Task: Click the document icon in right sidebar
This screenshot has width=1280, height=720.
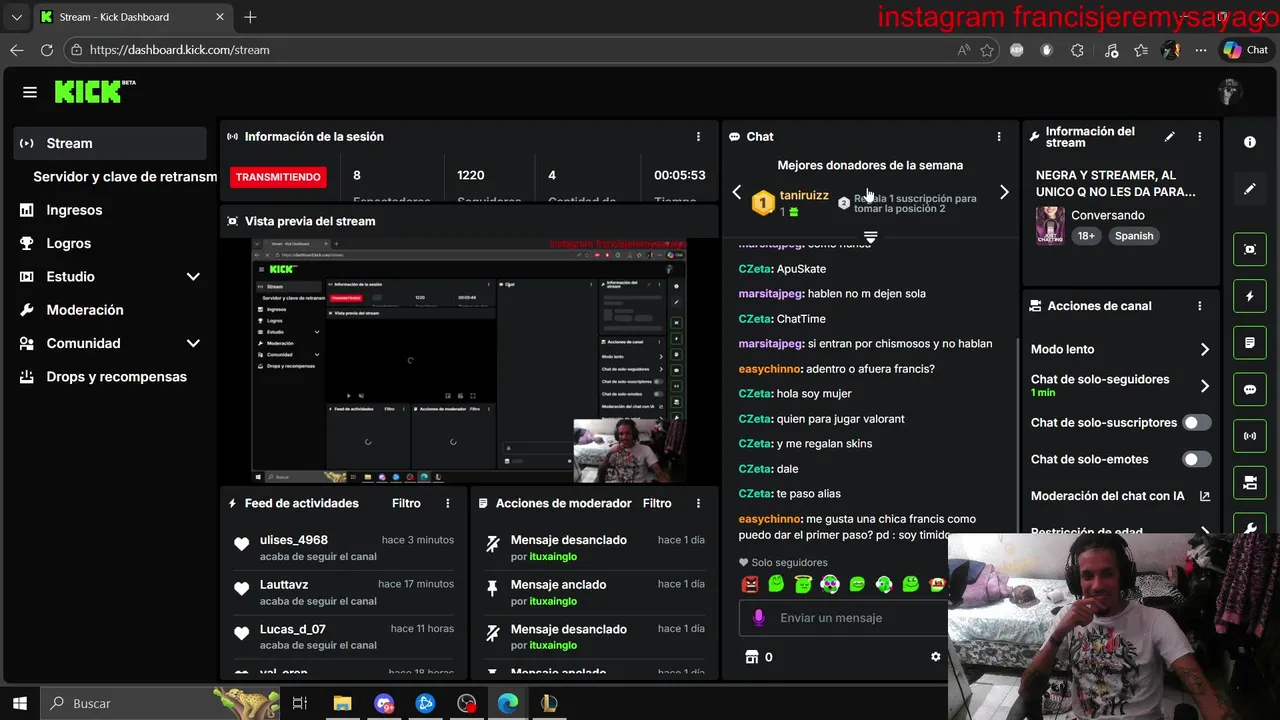Action: 1250,343
